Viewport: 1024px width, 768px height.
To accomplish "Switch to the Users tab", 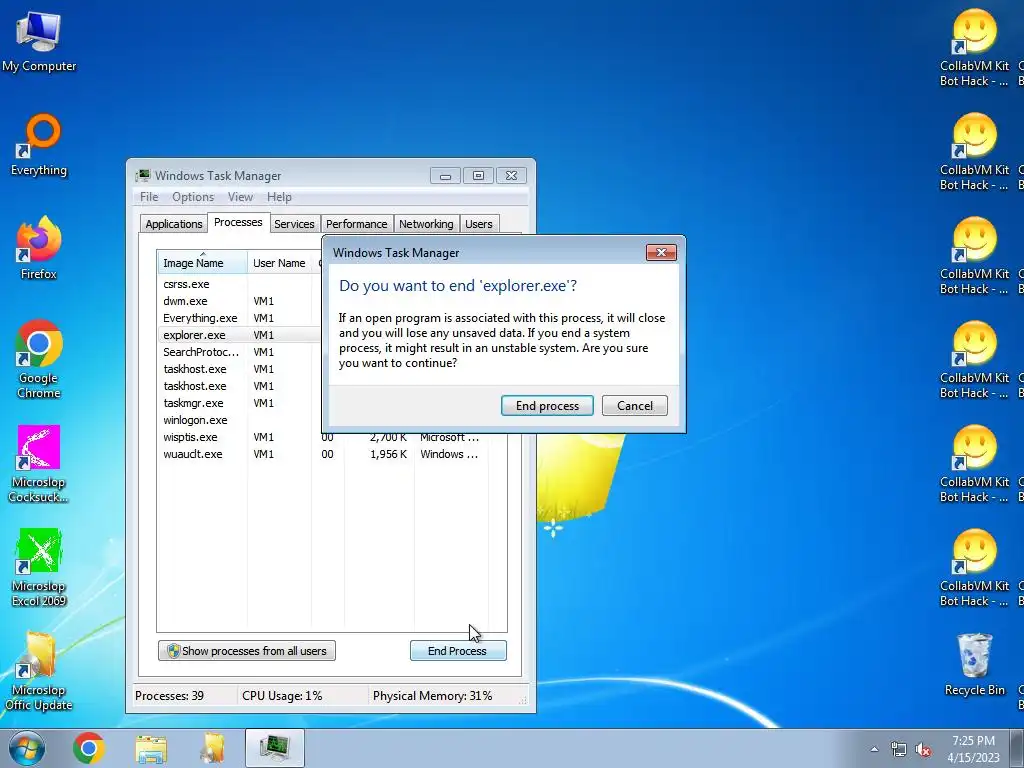I will [479, 224].
